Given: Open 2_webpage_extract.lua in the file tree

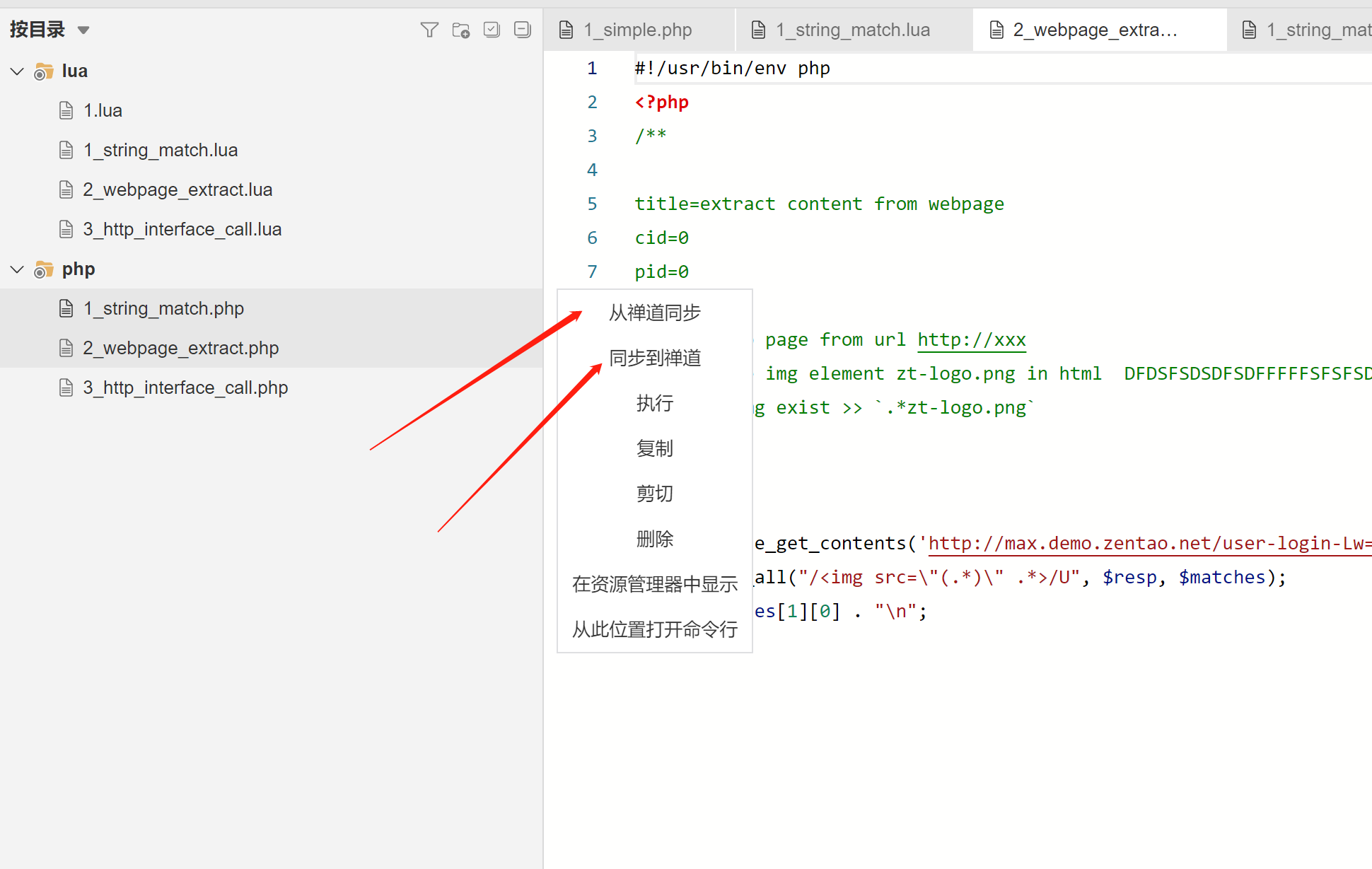Looking at the screenshot, I should (x=177, y=189).
